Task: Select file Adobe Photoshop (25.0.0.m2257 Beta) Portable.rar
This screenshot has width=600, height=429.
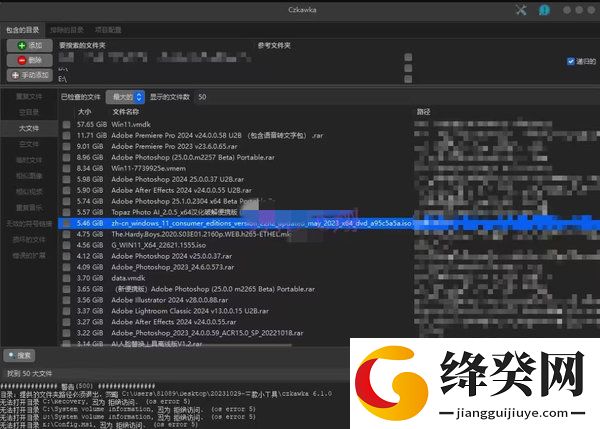Action: click(193, 157)
